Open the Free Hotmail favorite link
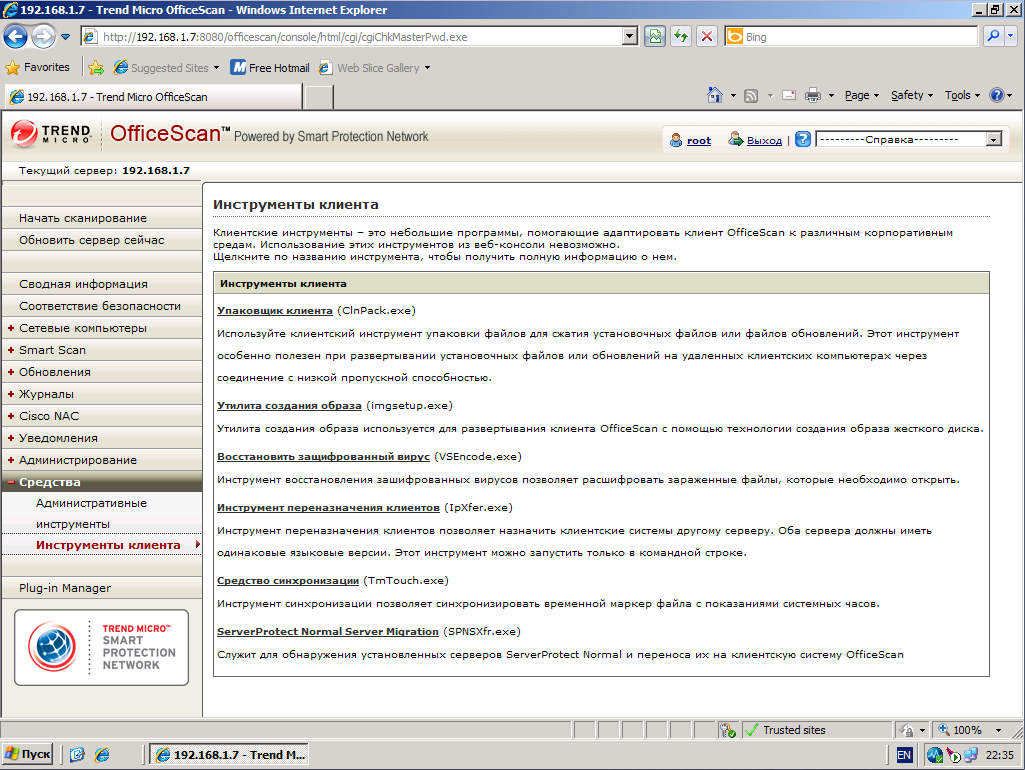This screenshot has height=770, width=1025. (x=270, y=67)
